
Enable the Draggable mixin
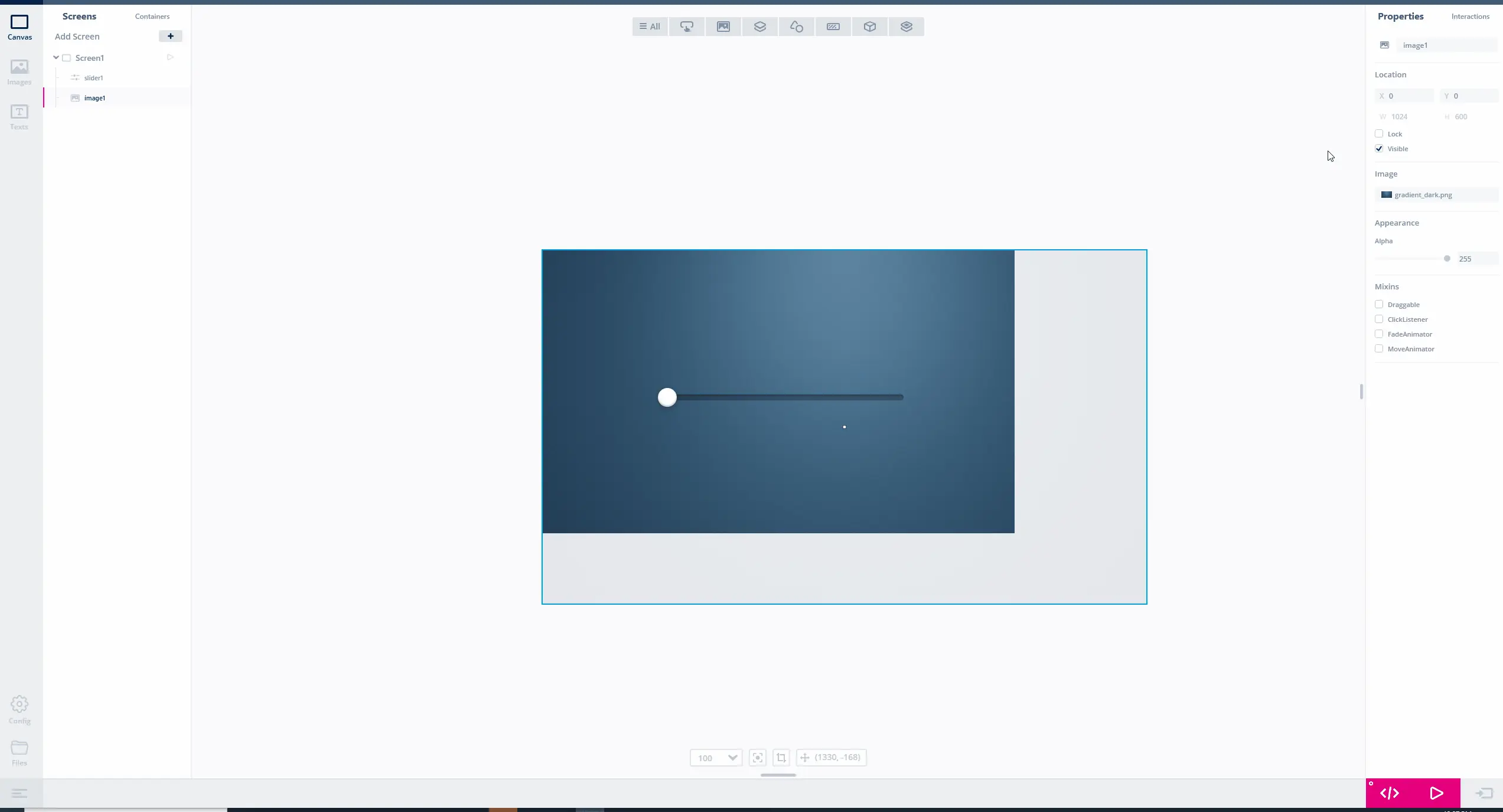[1379, 305]
